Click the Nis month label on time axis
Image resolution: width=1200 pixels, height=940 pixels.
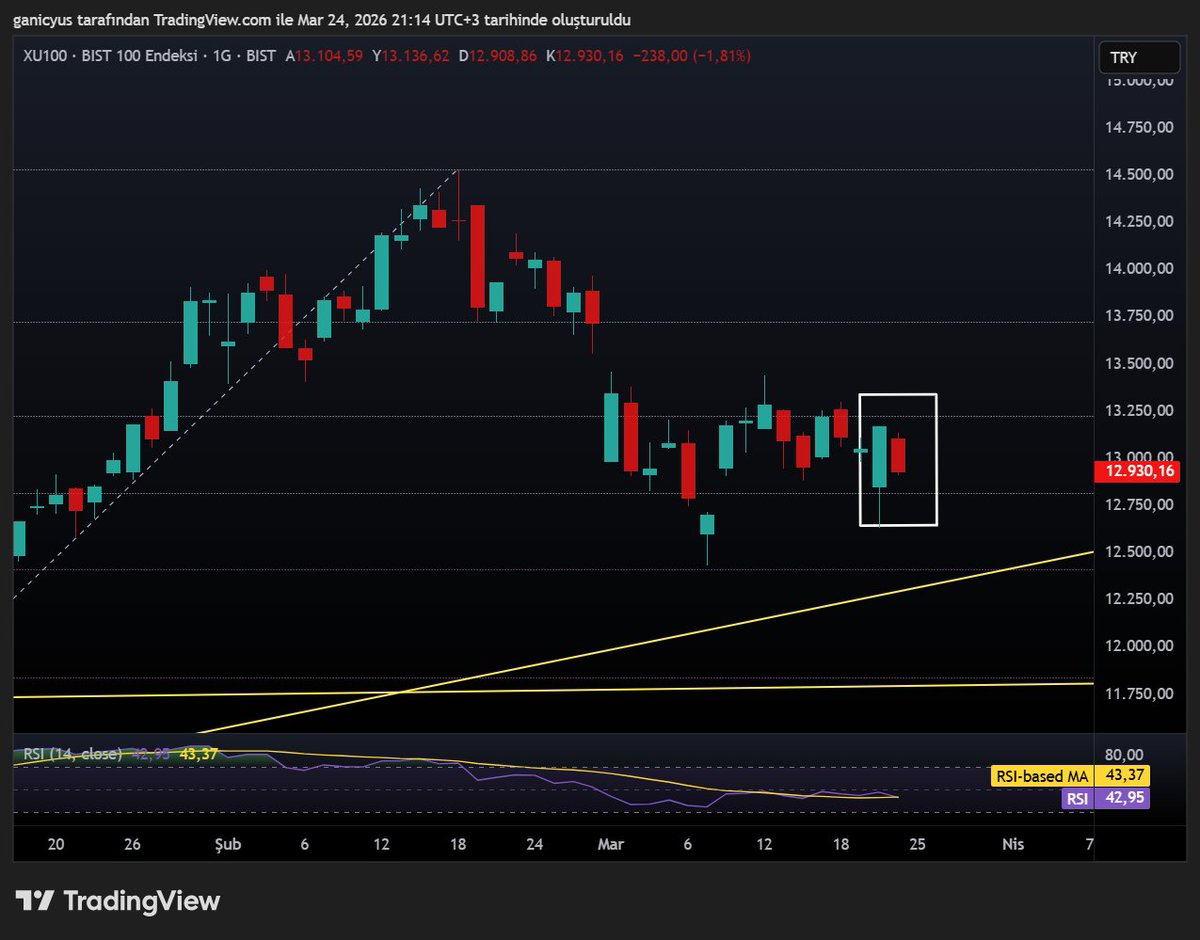(x=1013, y=845)
